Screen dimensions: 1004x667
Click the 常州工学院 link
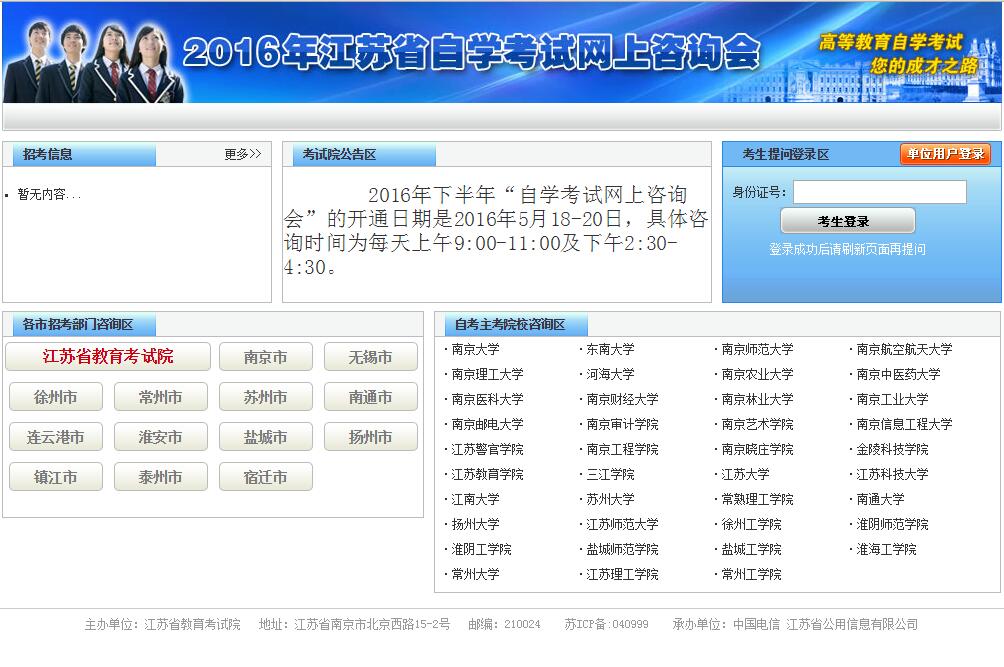pos(751,574)
